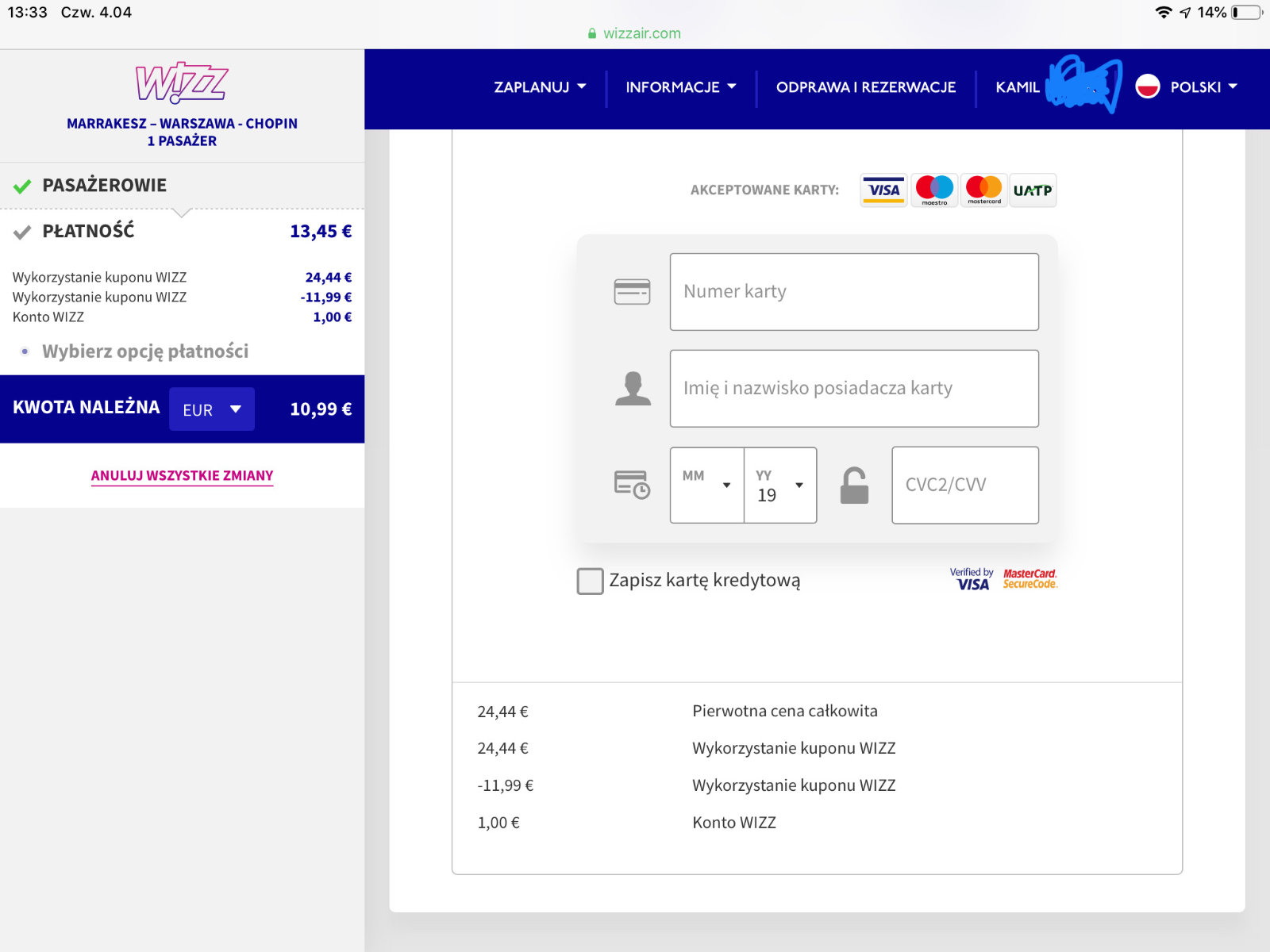Click the credit card number icon
1270x952 pixels.
pos(632,292)
